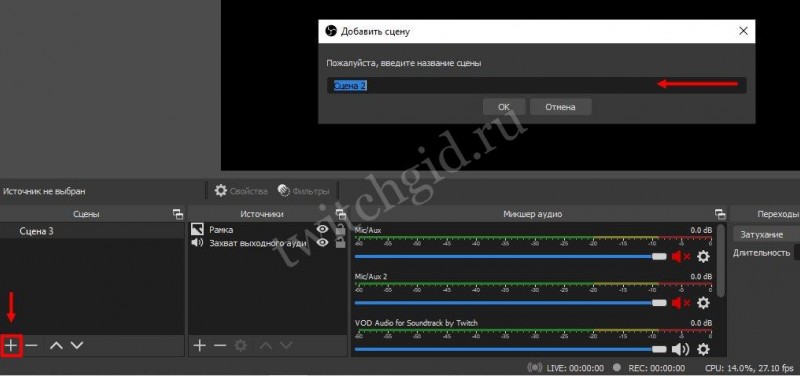Image resolution: width=800 pixels, height=376 pixels.
Task: Open Mic/Aux audio settings gear
Action: click(x=703, y=256)
